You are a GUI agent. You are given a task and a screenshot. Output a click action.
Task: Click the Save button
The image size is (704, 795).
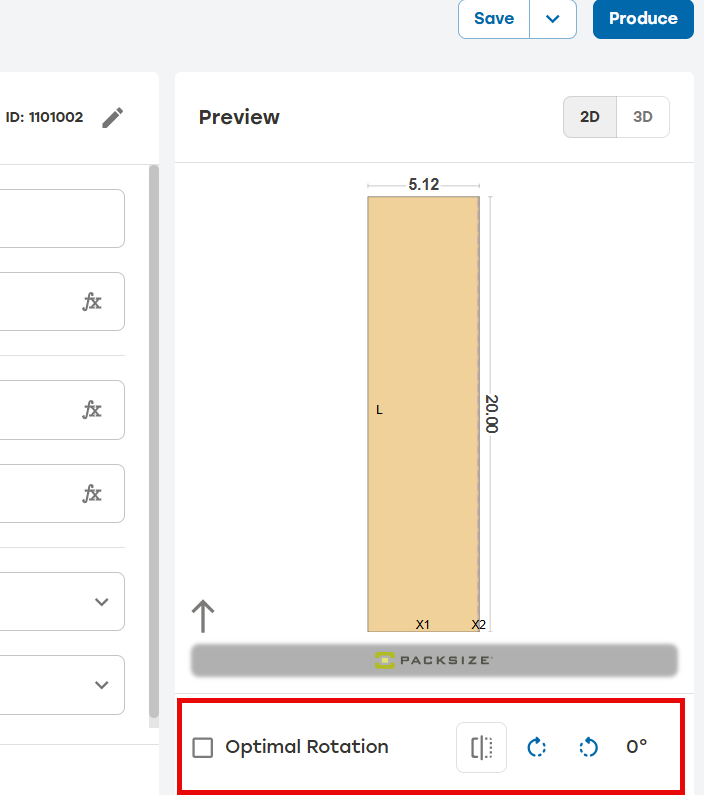coord(494,19)
